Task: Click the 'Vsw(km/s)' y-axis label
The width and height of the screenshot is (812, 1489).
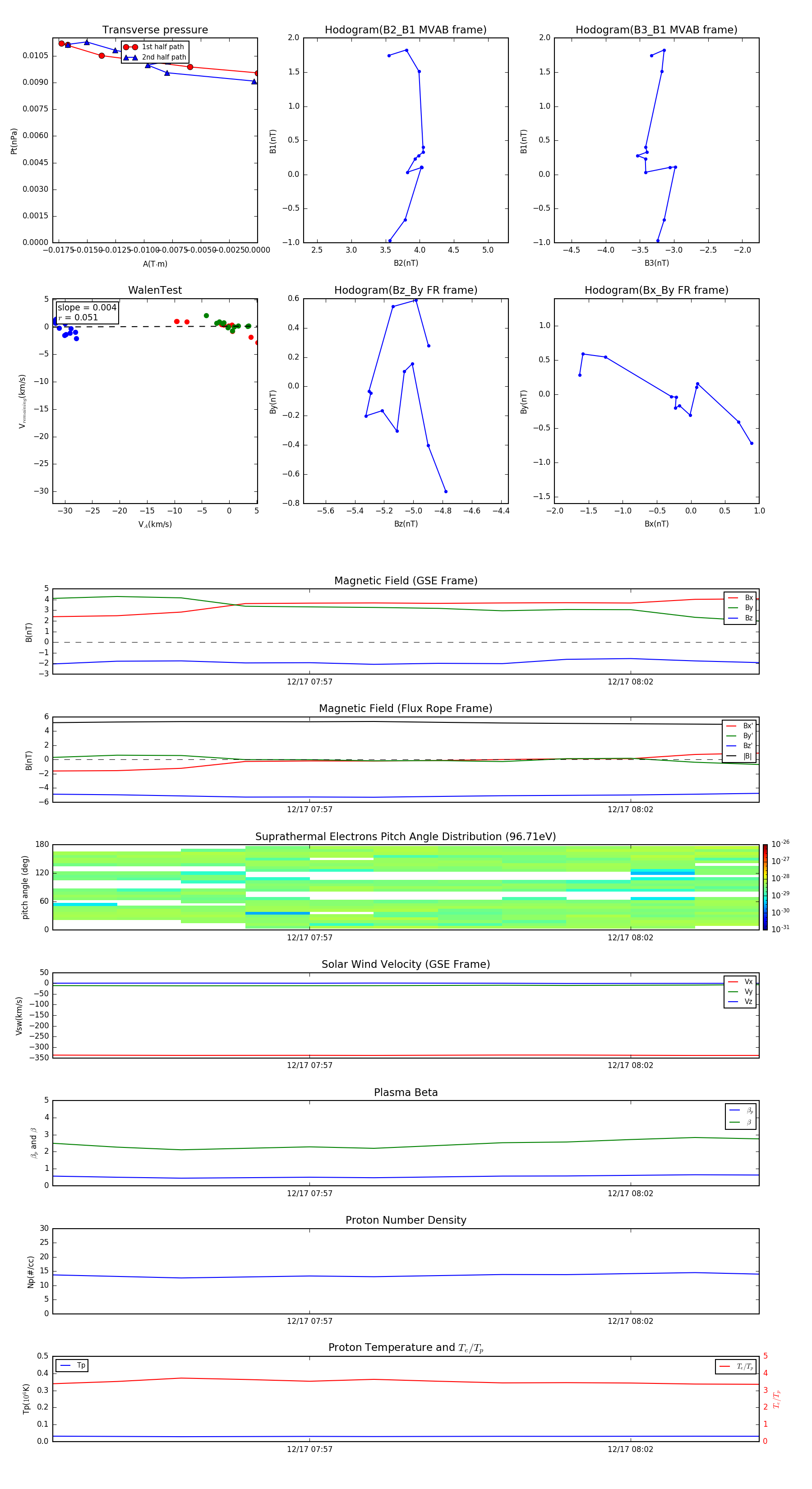Action: click(19, 1016)
